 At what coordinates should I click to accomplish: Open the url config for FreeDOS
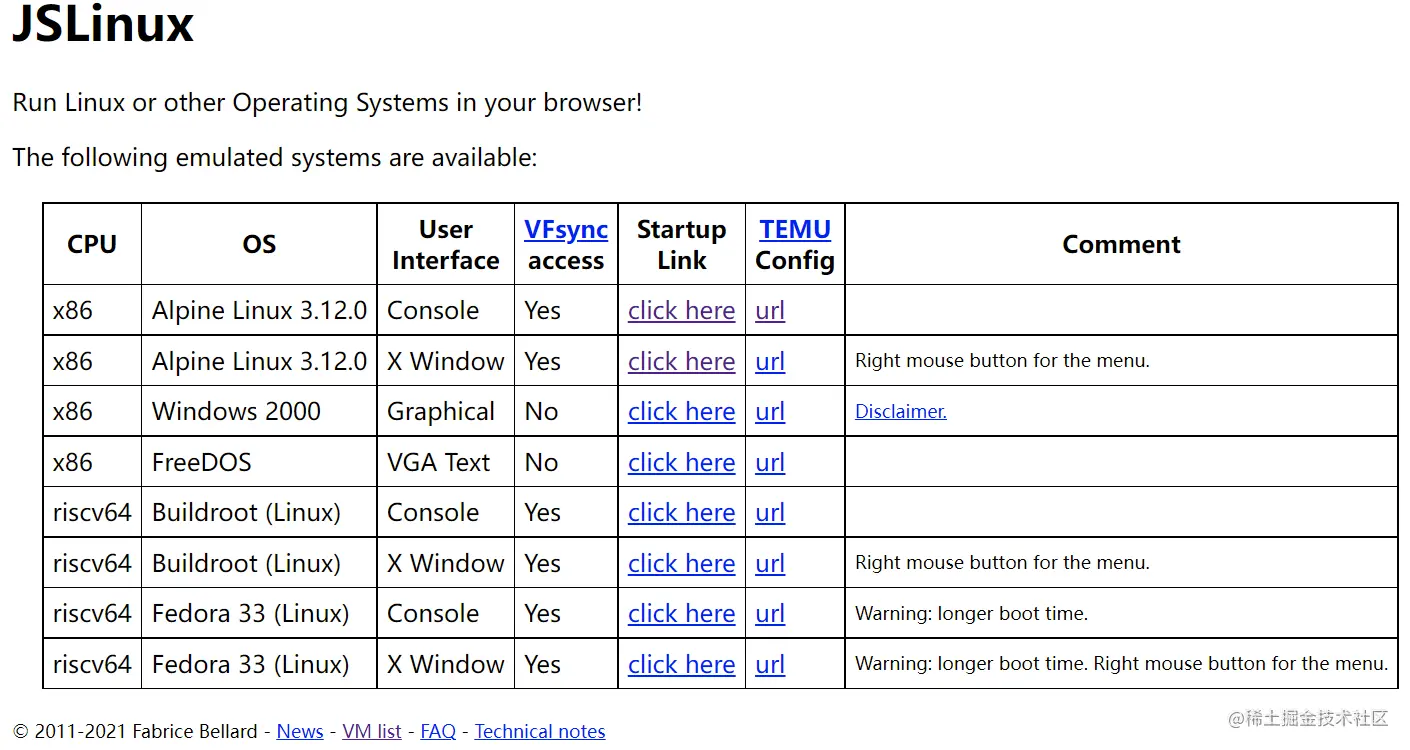click(769, 462)
